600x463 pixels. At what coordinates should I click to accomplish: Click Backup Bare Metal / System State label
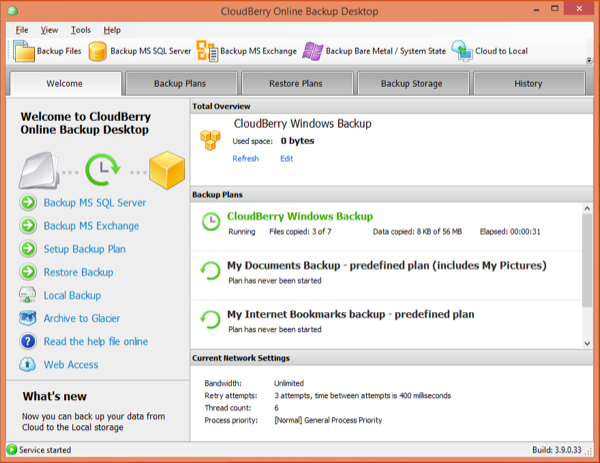[386, 51]
